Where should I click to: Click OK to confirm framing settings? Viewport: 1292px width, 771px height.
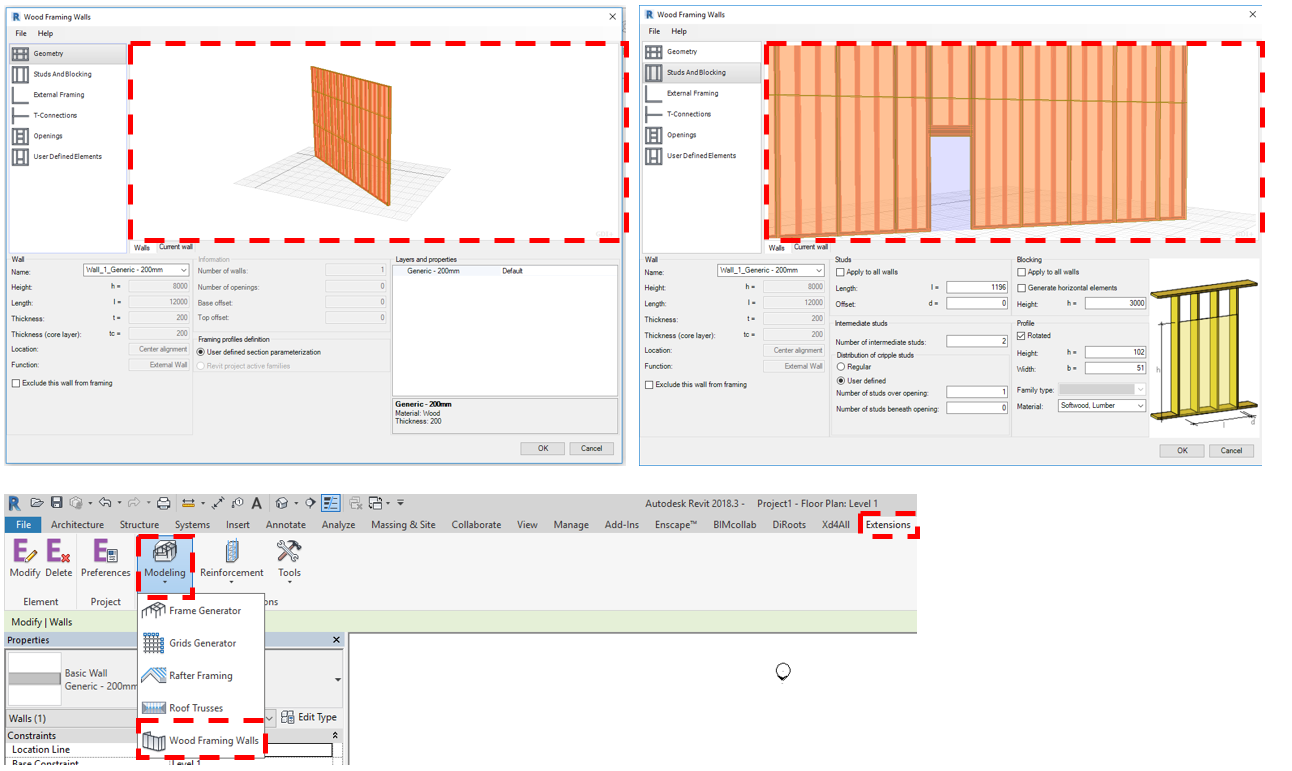(1181, 450)
